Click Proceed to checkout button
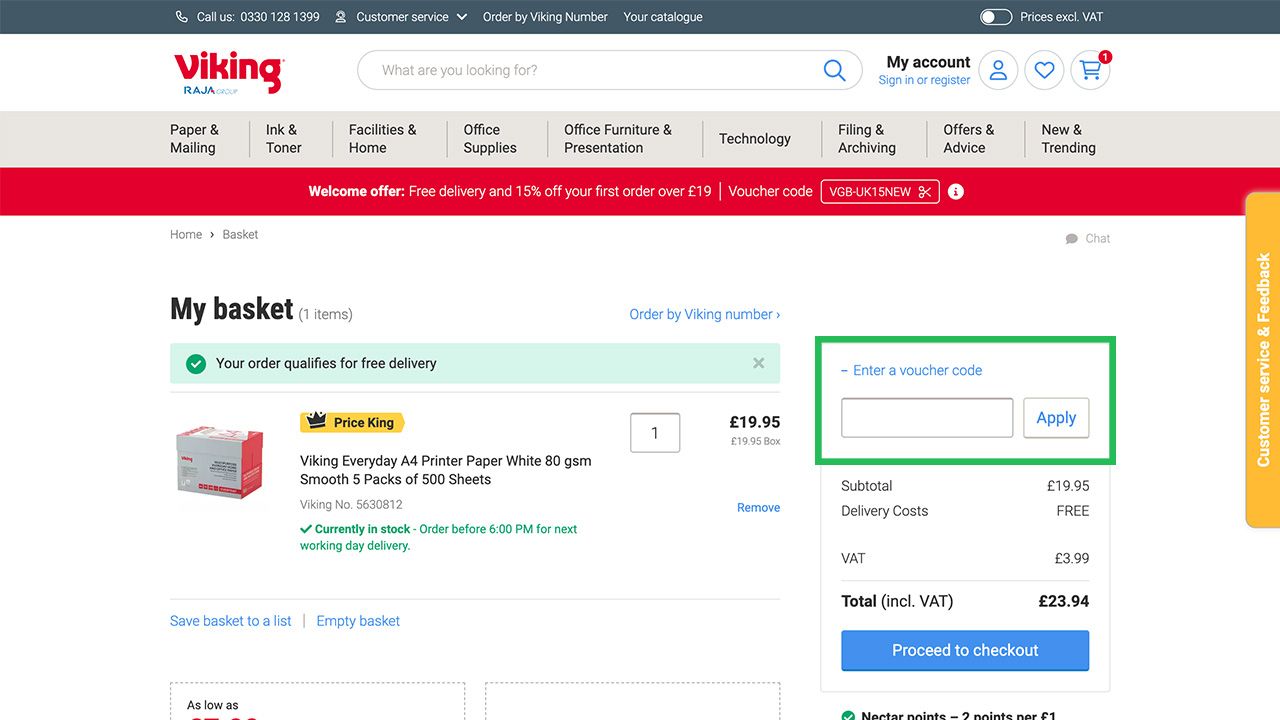Viewport: 1280px width, 720px height. tap(965, 650)
